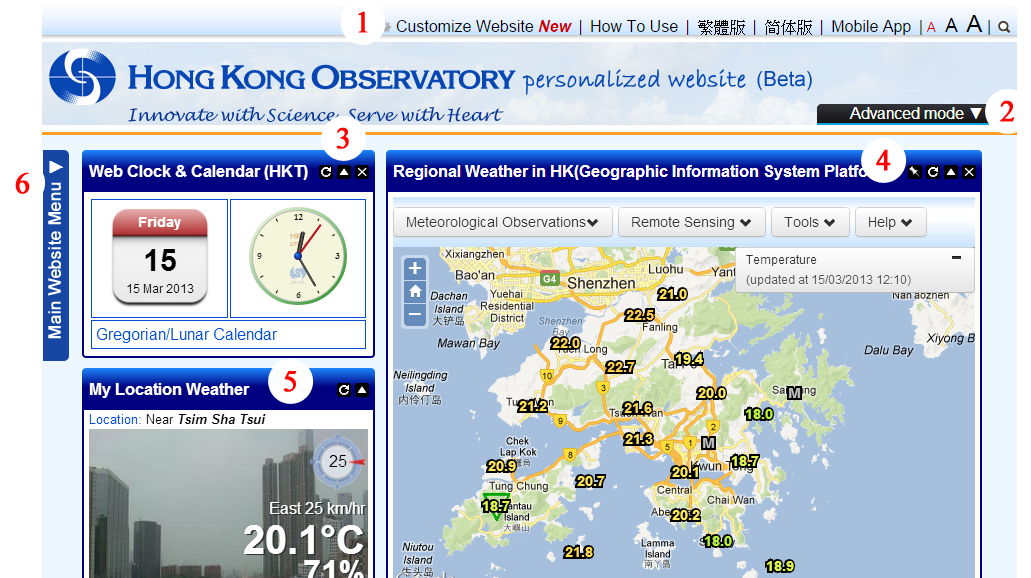The image size is (1031, 578).
Task: Pin the Regional Weather map widget
Action: (914, 172)
